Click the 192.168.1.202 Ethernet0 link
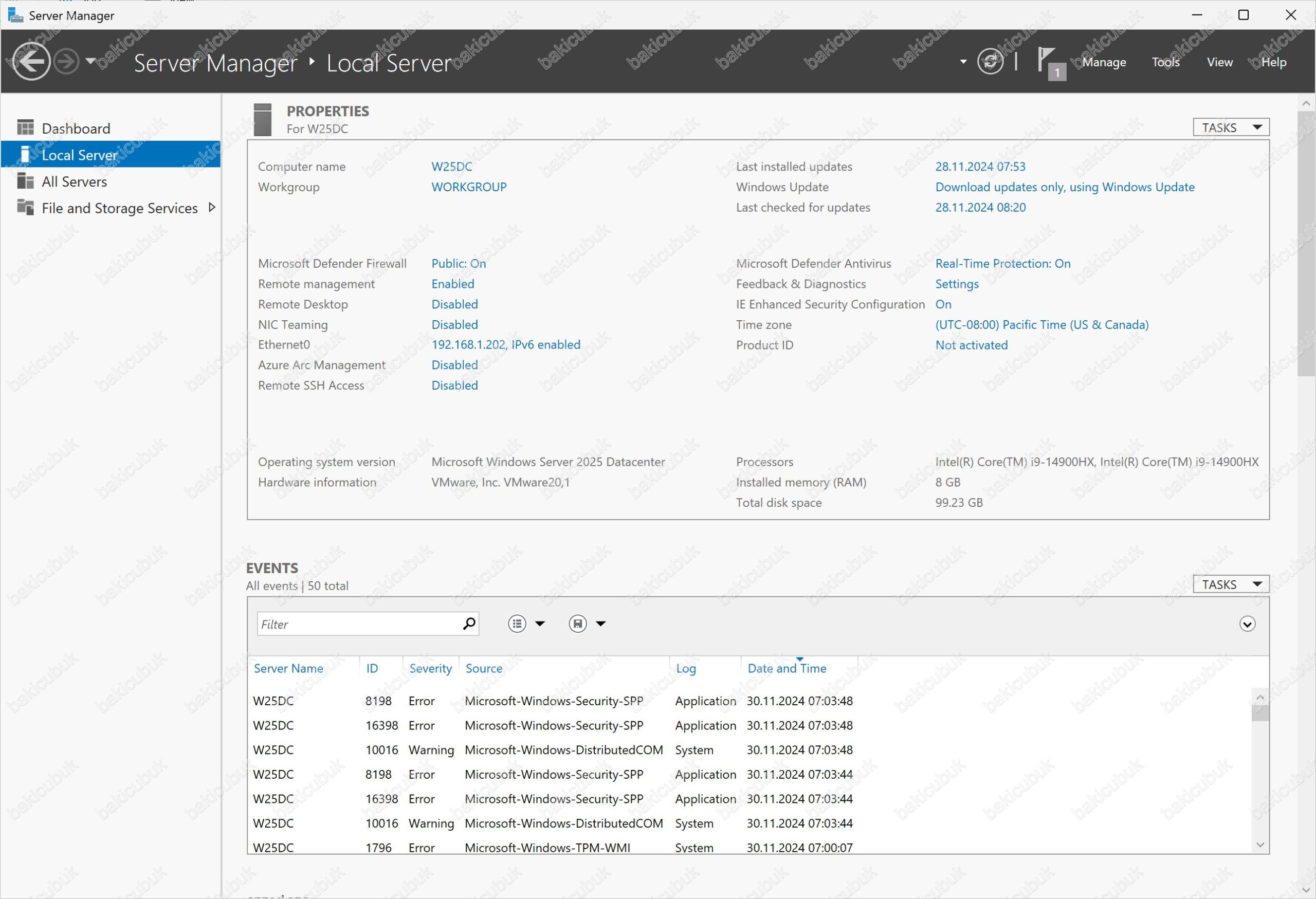 coord(506,344)
